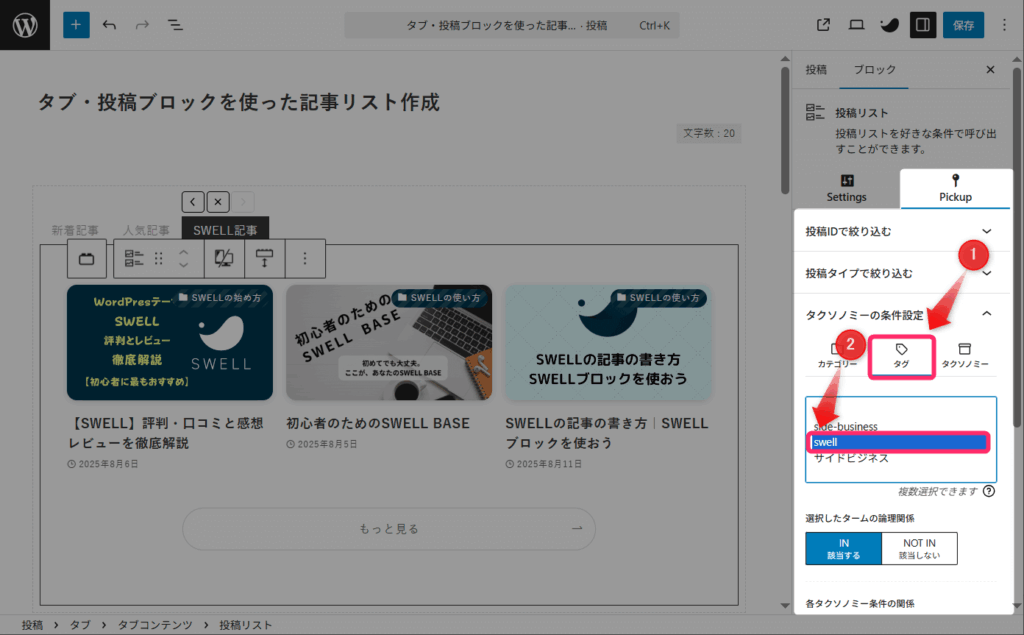
Task: Open the device preview laptop icon
Action: coord(856,25)
